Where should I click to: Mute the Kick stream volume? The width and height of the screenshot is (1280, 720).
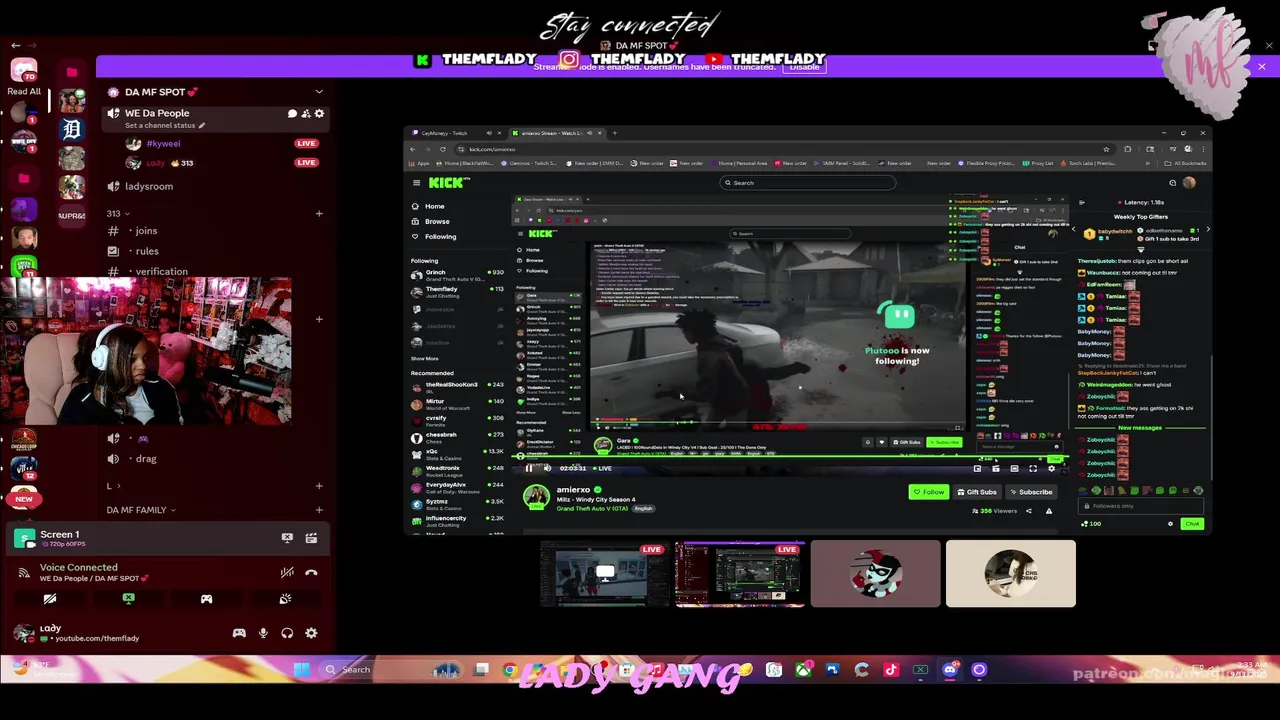click(547, 468)
